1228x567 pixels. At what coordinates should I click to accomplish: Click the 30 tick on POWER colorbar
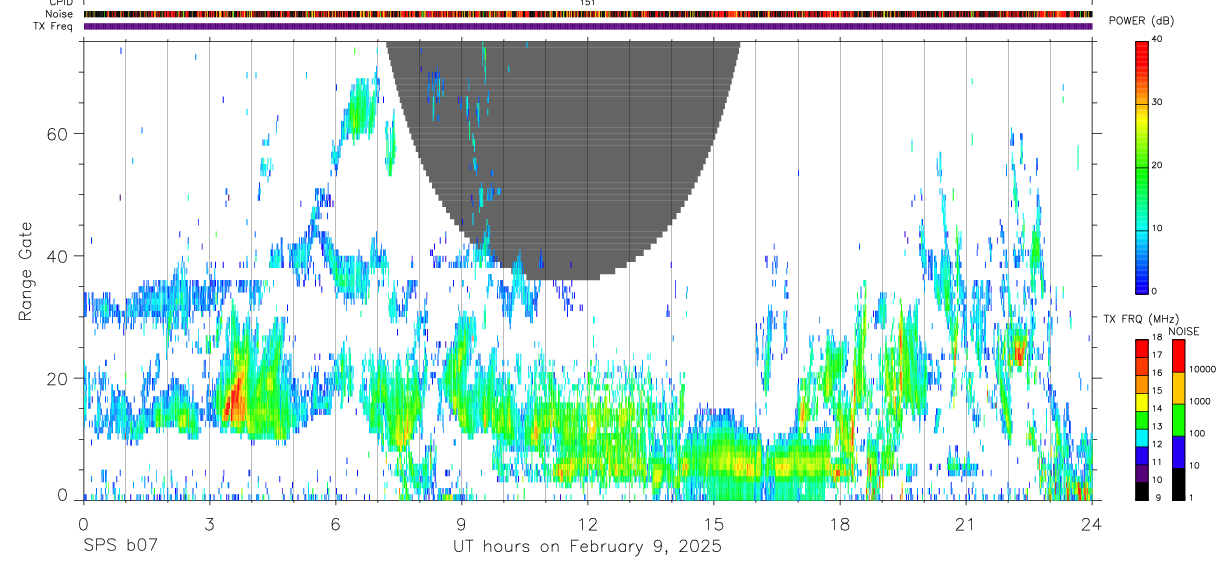coord(1157,102)
